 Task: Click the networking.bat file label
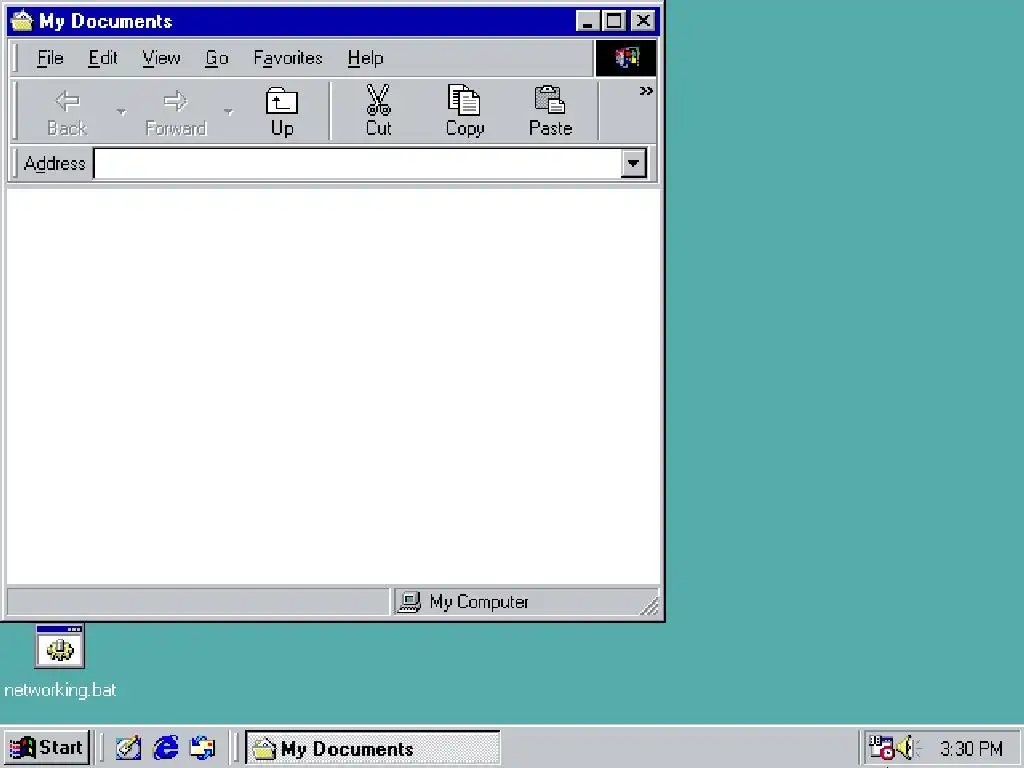point(60,690)
